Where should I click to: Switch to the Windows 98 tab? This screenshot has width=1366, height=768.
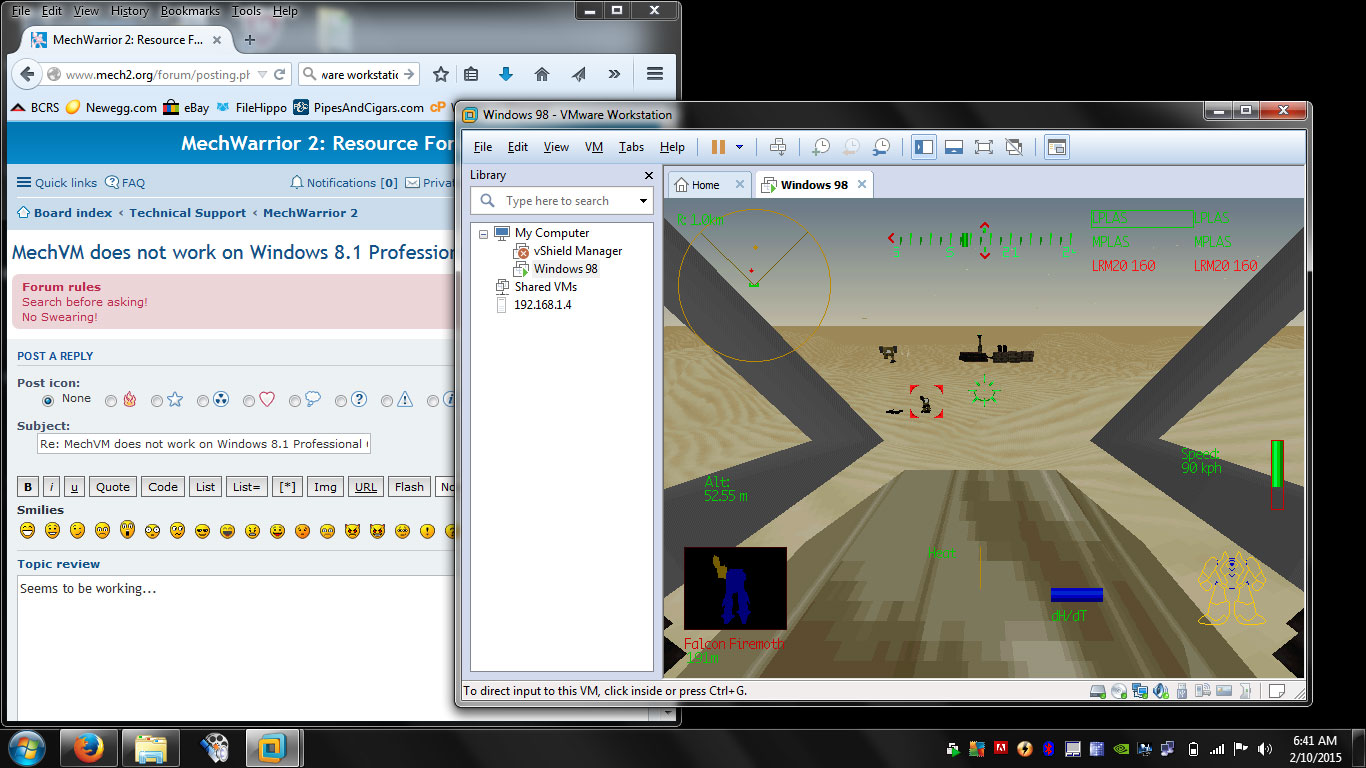[816, 184]
